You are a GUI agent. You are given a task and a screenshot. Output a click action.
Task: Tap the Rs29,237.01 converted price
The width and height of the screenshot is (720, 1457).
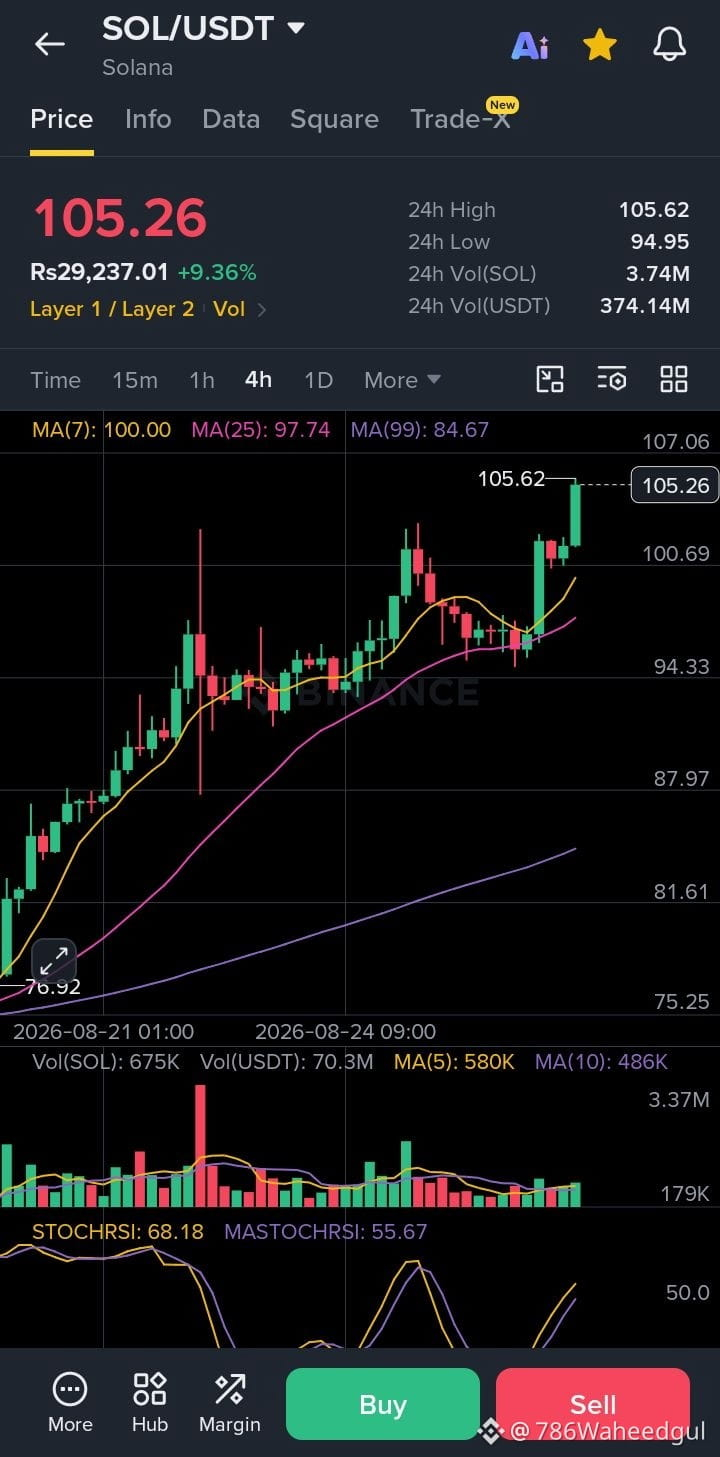(99, 272)
